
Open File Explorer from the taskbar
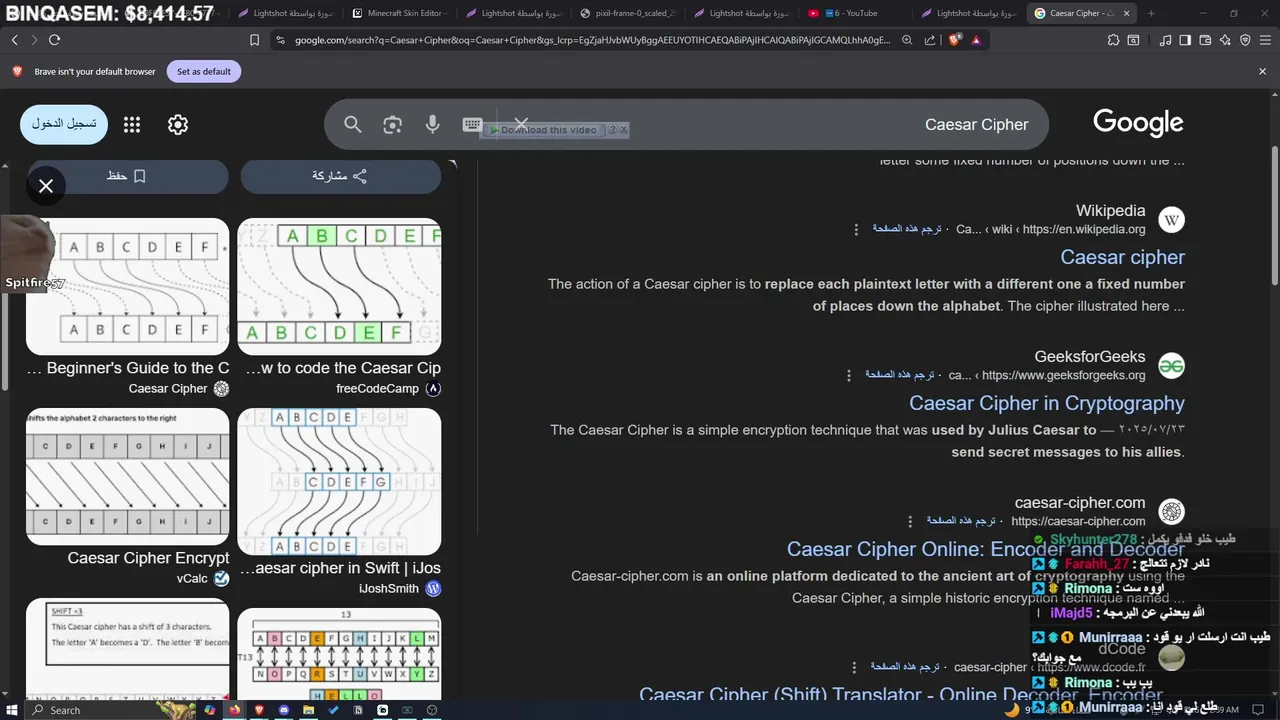(309, 710)
